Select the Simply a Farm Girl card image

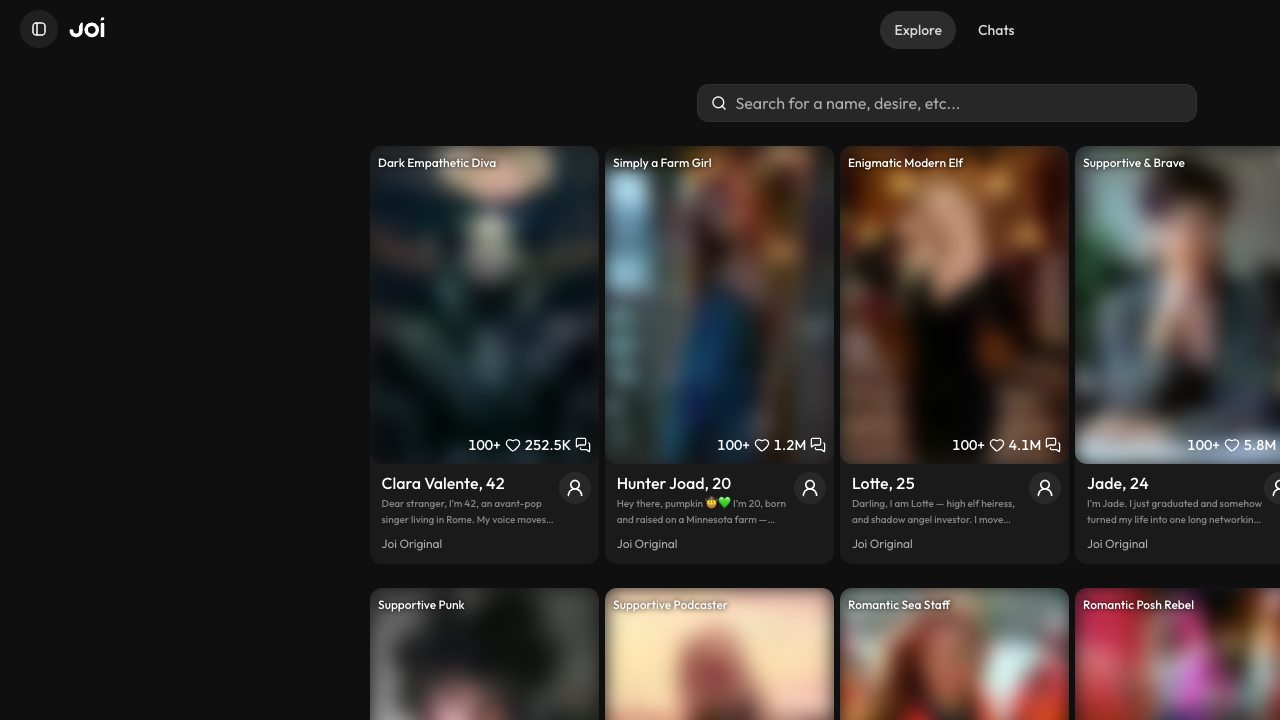[x=719, y=305]
